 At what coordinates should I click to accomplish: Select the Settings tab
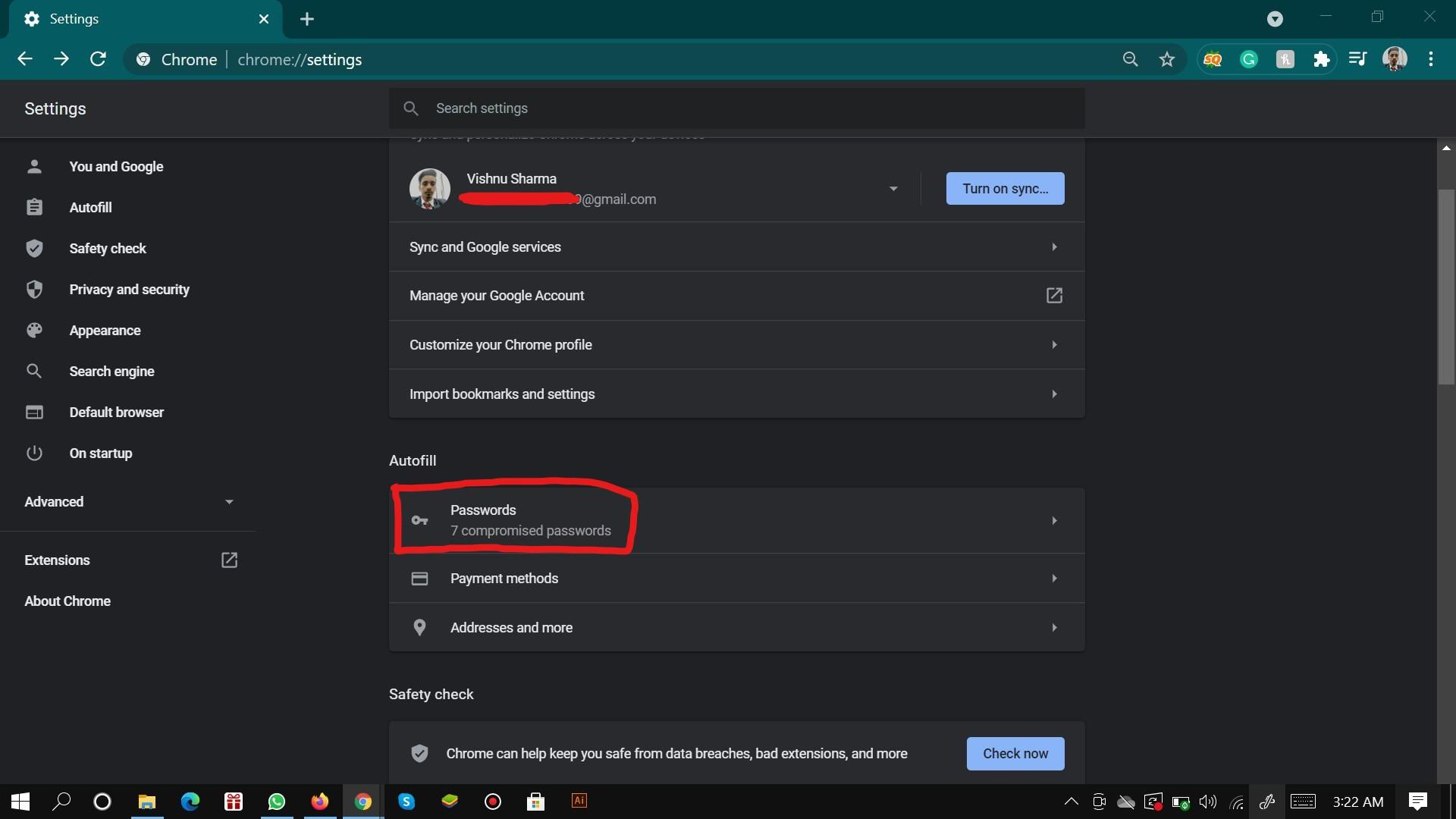pyautogui.click(x=146, y=19)
